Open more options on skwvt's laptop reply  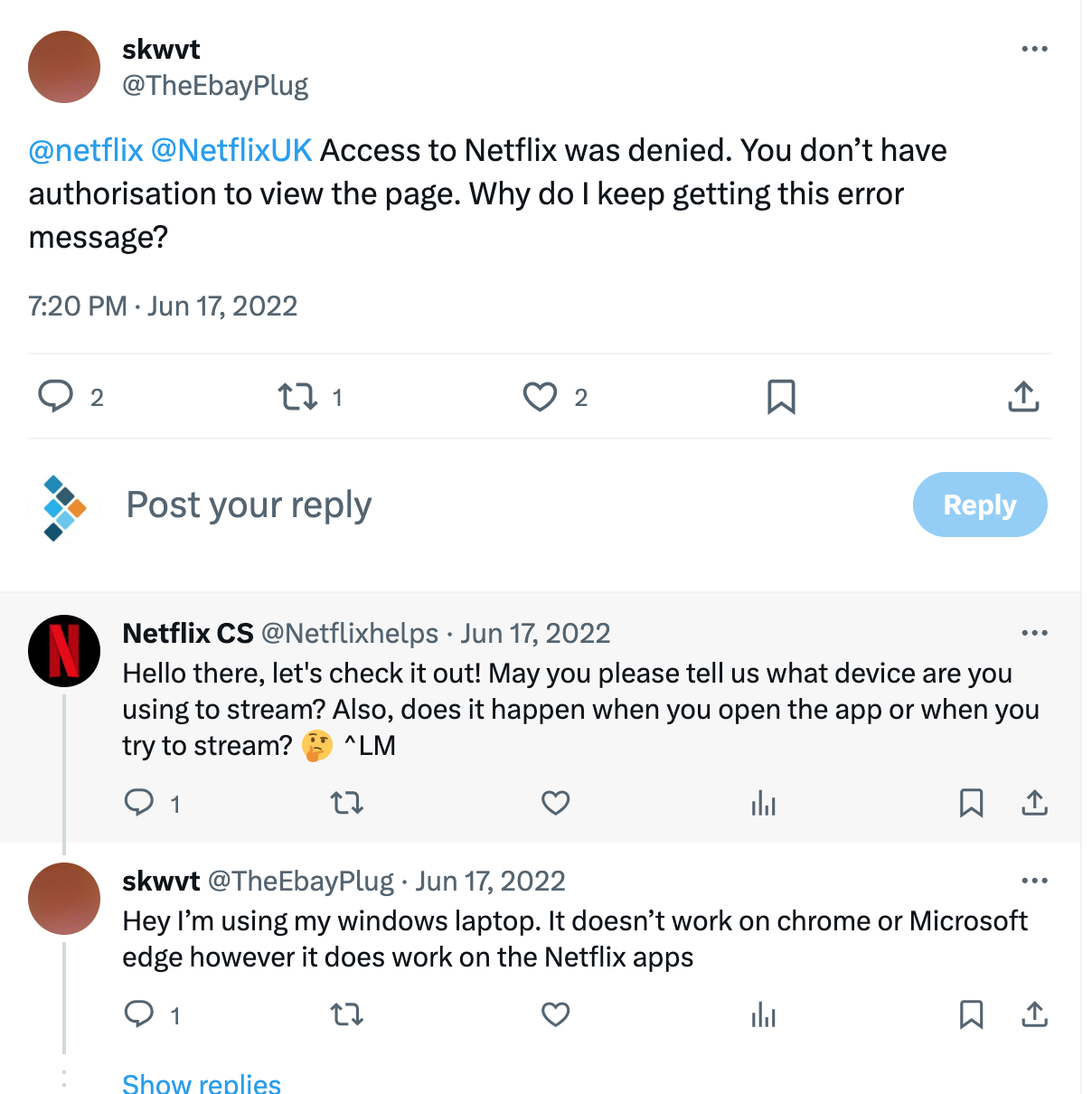pos(1034,881)
